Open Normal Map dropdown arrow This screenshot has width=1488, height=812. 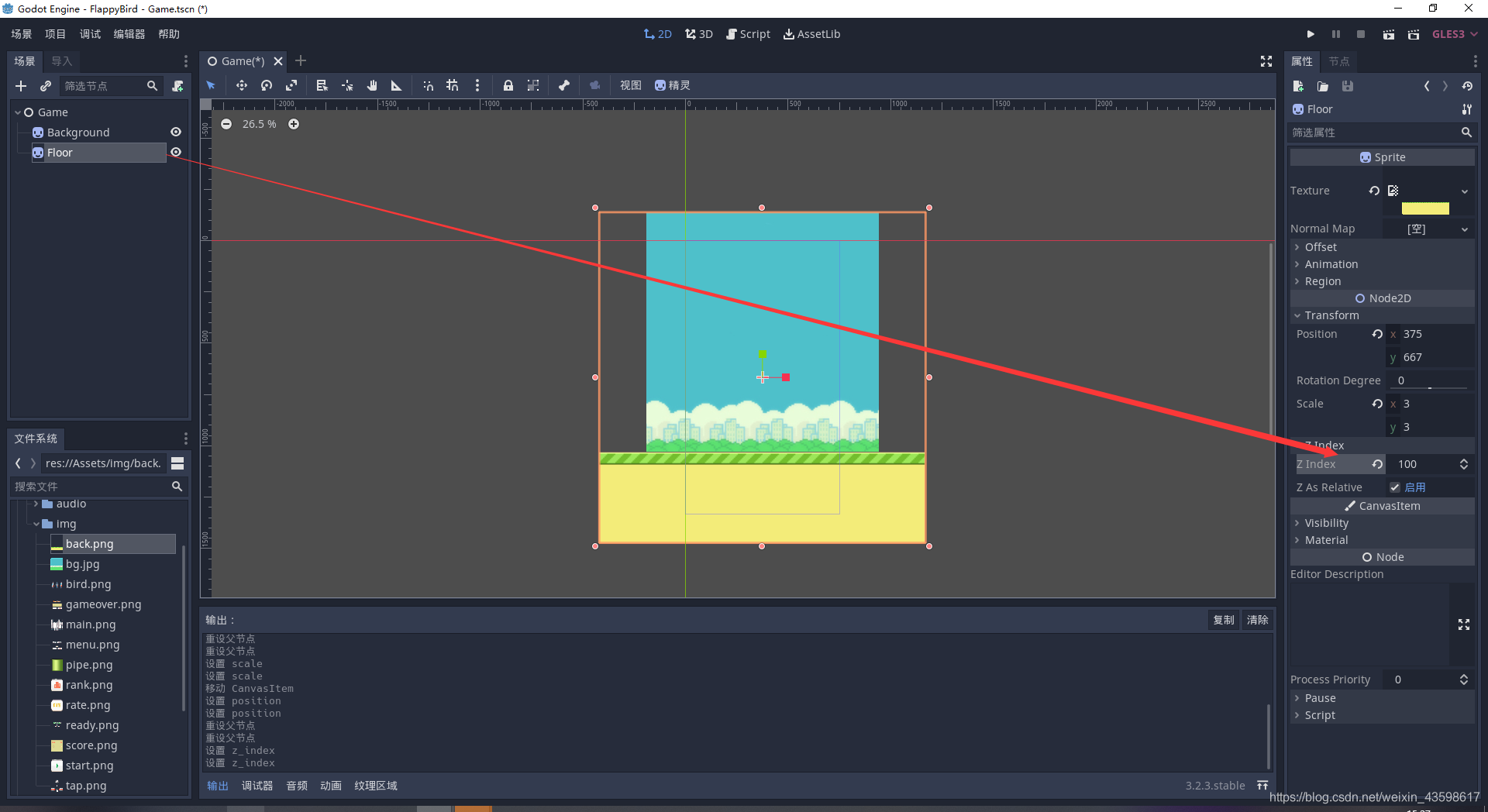tap(1465, 229)
